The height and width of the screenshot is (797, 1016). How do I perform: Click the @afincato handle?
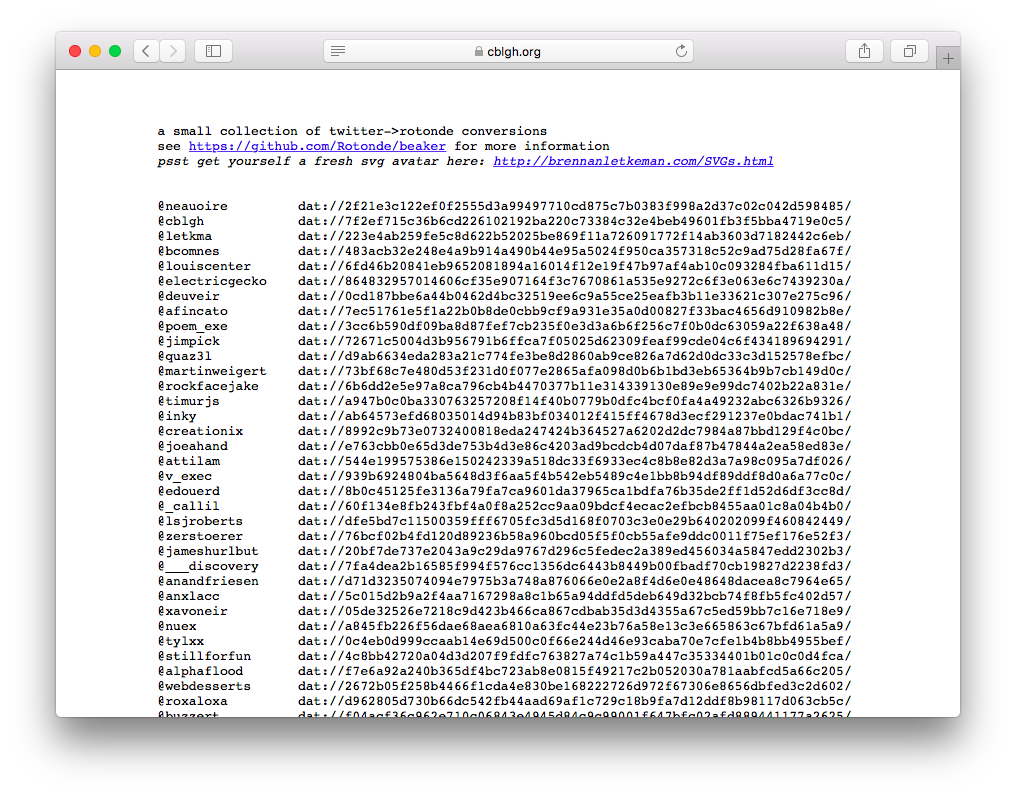(193, 311)
